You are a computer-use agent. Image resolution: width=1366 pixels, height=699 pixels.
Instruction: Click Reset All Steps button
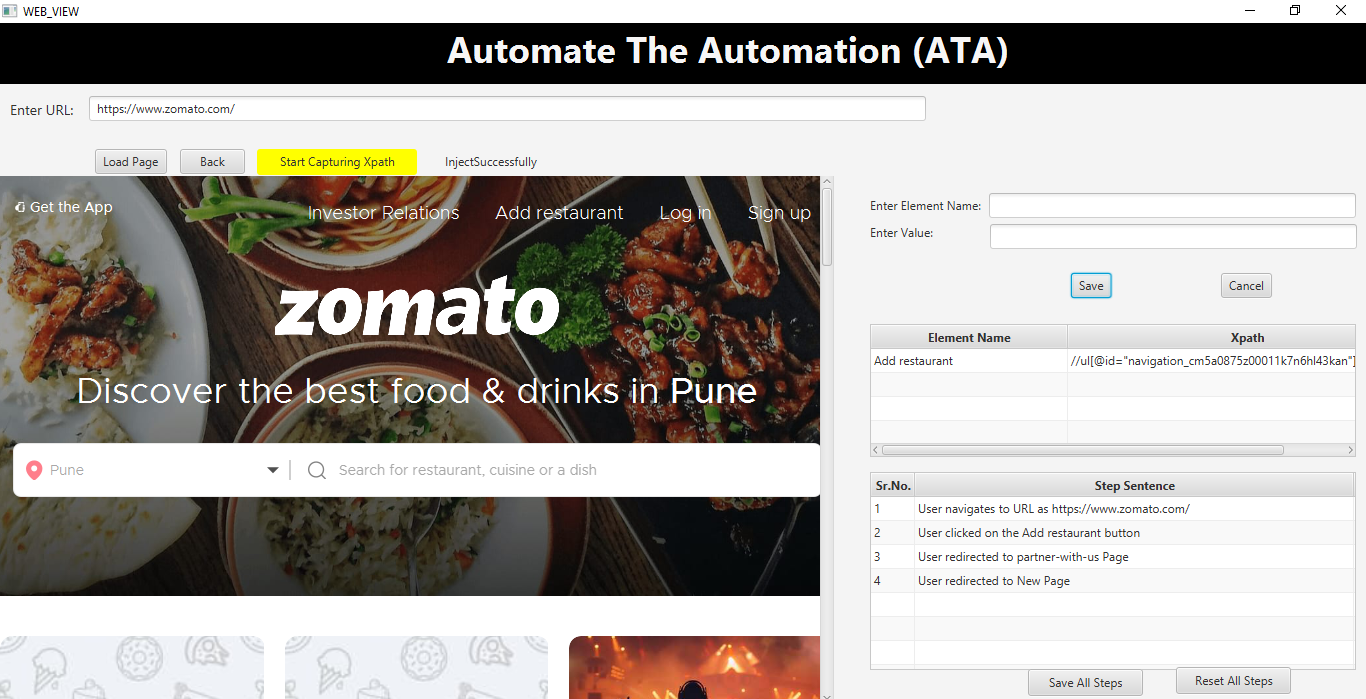pos(1233,681)
